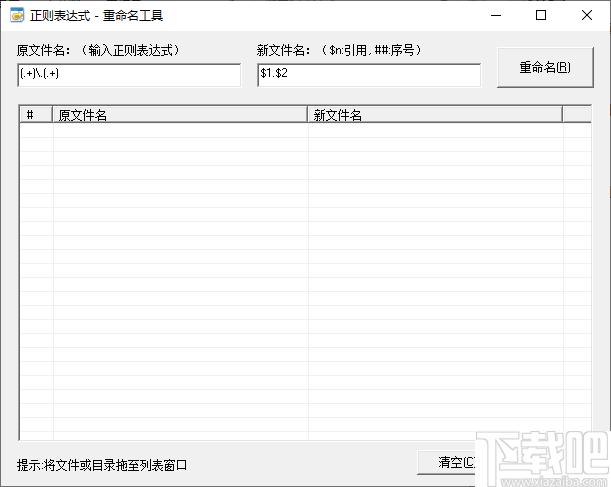Click the first empty row under the 新文件名 column
This screenshot has width=611, height=487.
click(x=435, y=131)
